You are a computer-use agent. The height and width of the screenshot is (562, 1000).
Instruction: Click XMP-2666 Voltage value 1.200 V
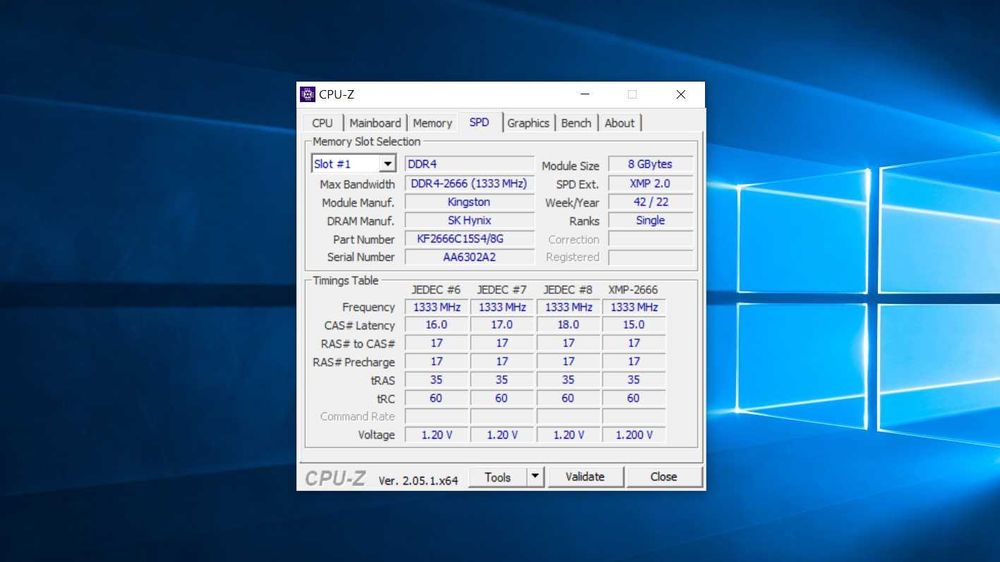click(x=633, y=435)
